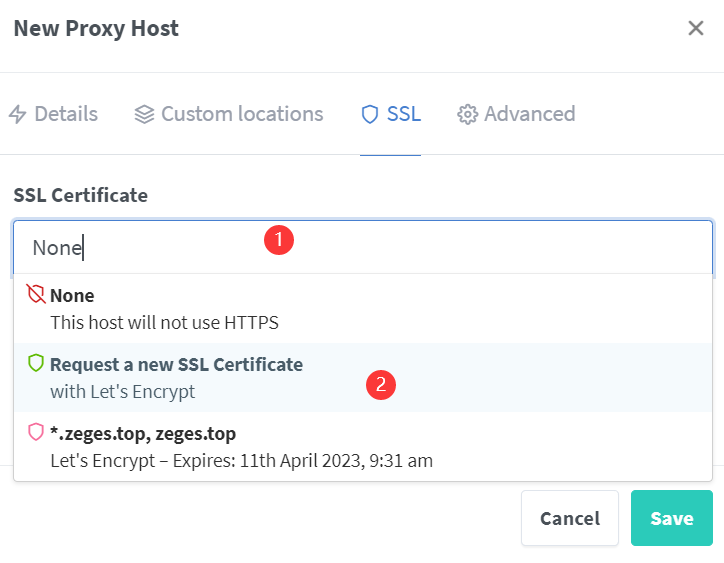This screenshot has height=563, width=724.
Task: Click the shield icon on the SSL tab
Action: pos(370,114)
